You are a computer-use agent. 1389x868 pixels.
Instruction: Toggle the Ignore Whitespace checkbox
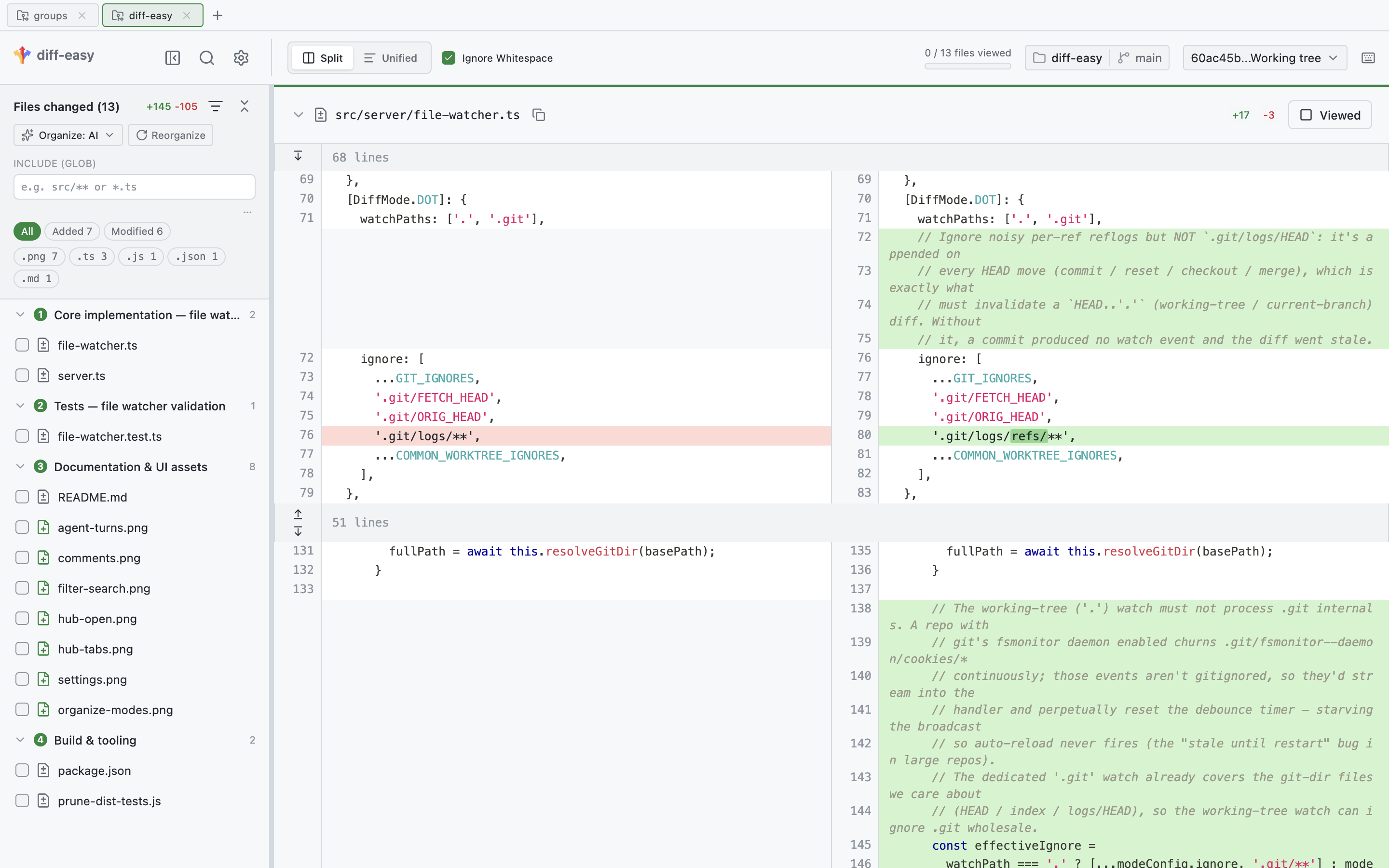point(449,58)
